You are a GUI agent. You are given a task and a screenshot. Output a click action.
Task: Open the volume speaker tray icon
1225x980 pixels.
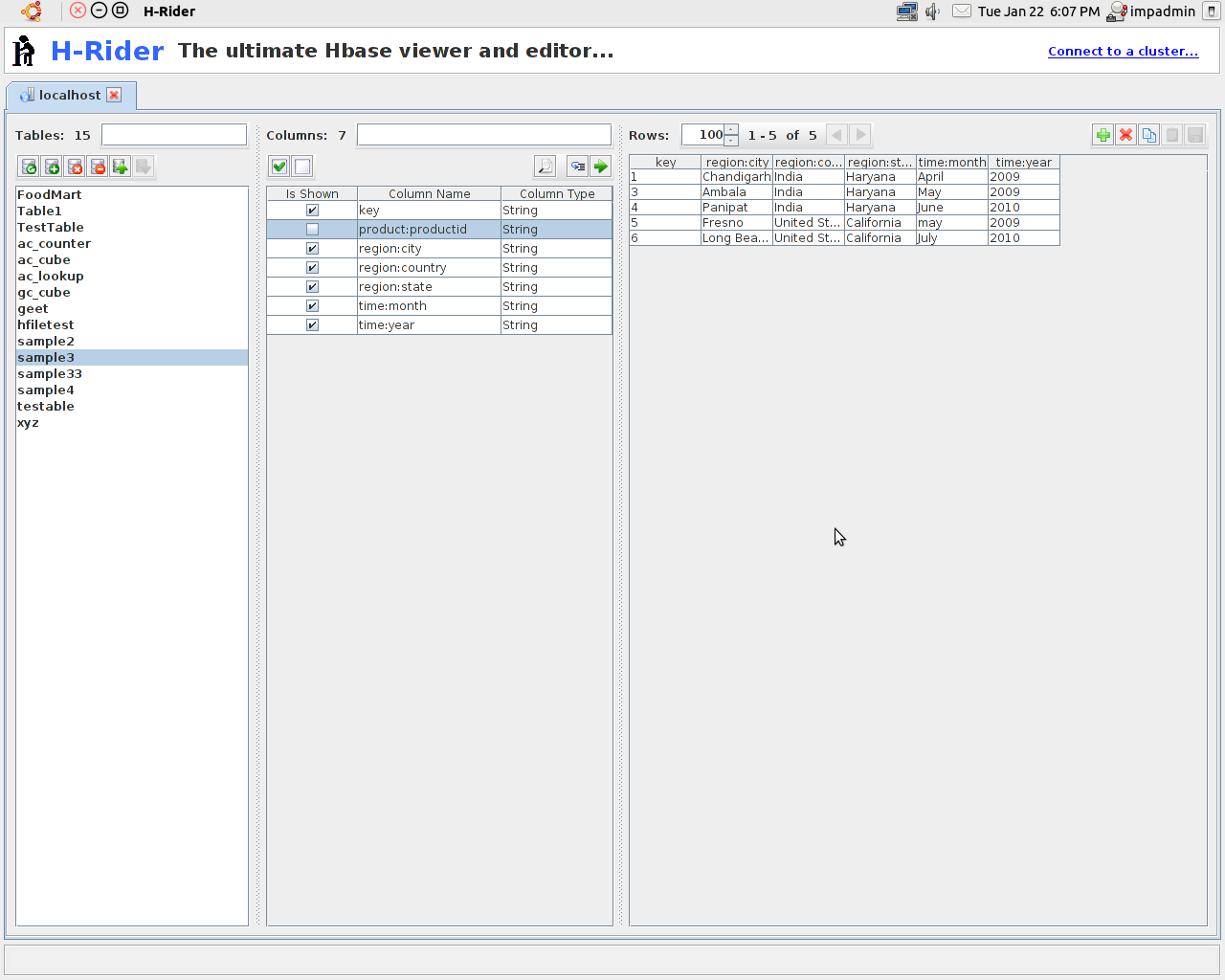click(933, 11)
